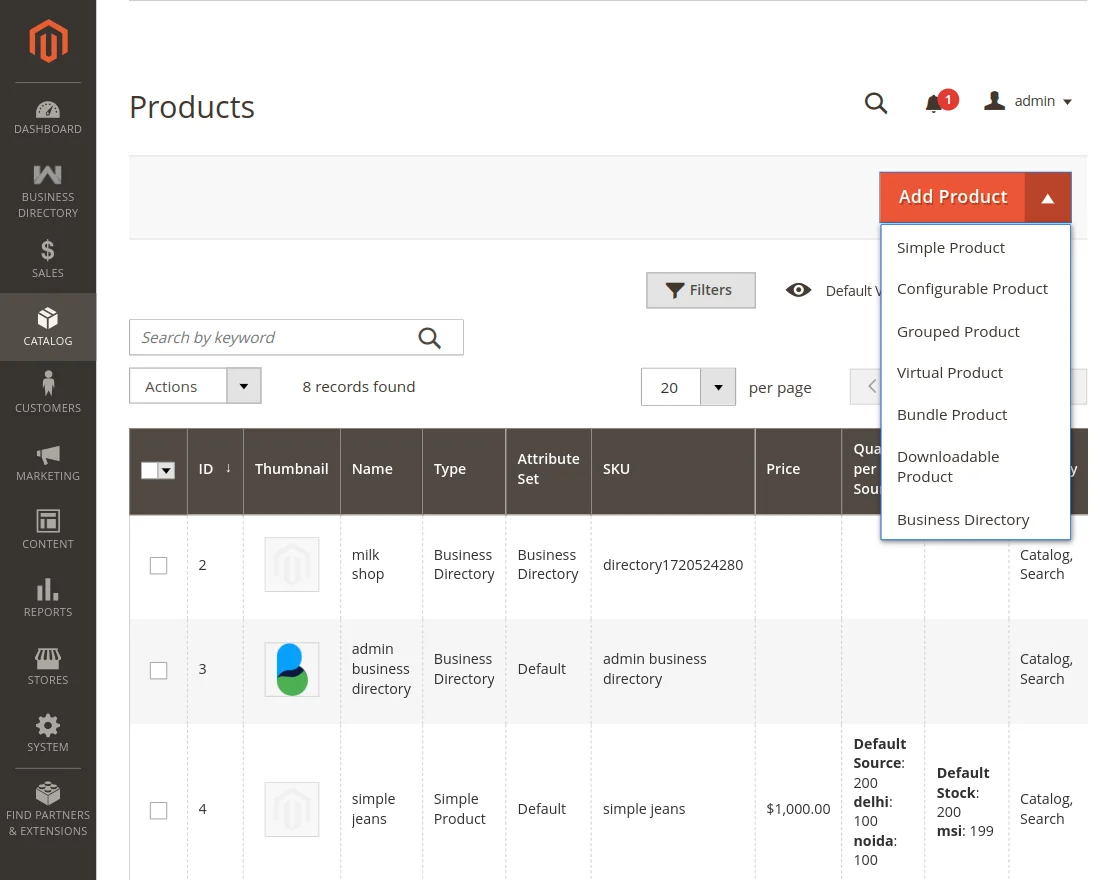Open the notifications bell

click(x=935, y=102)
